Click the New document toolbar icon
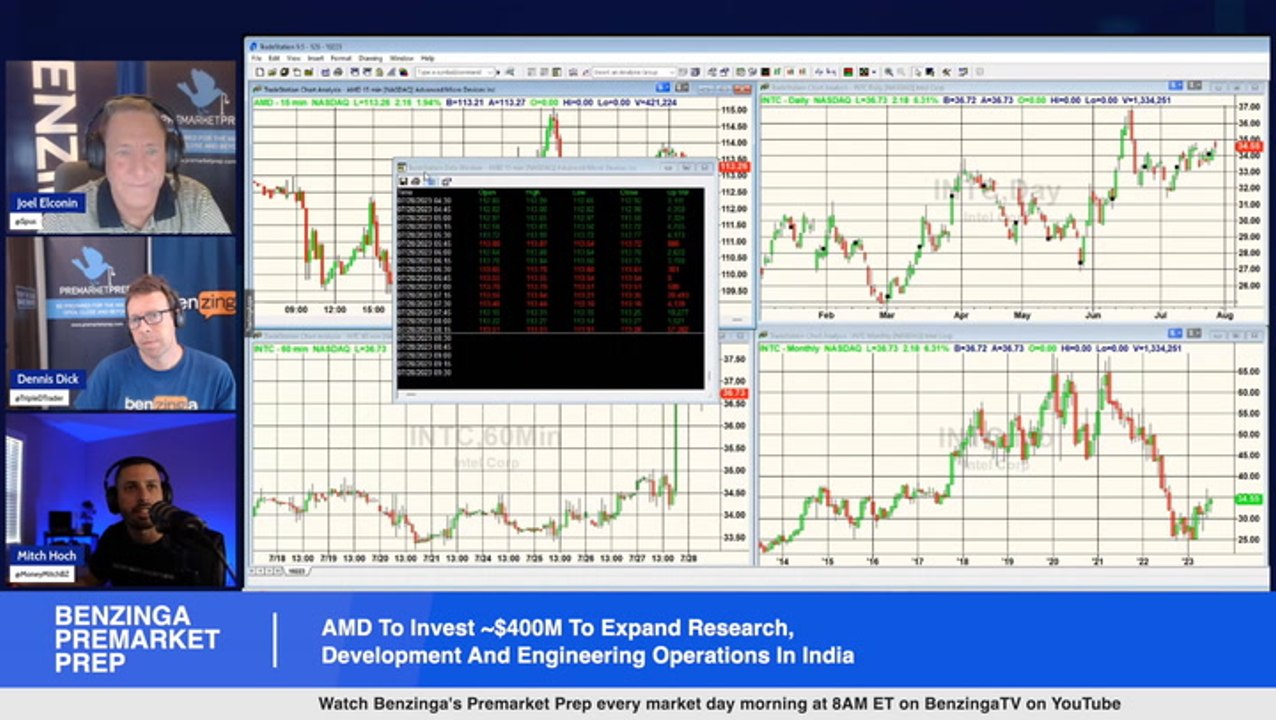Screen dimensions: 1276x720 click(258, 72)
